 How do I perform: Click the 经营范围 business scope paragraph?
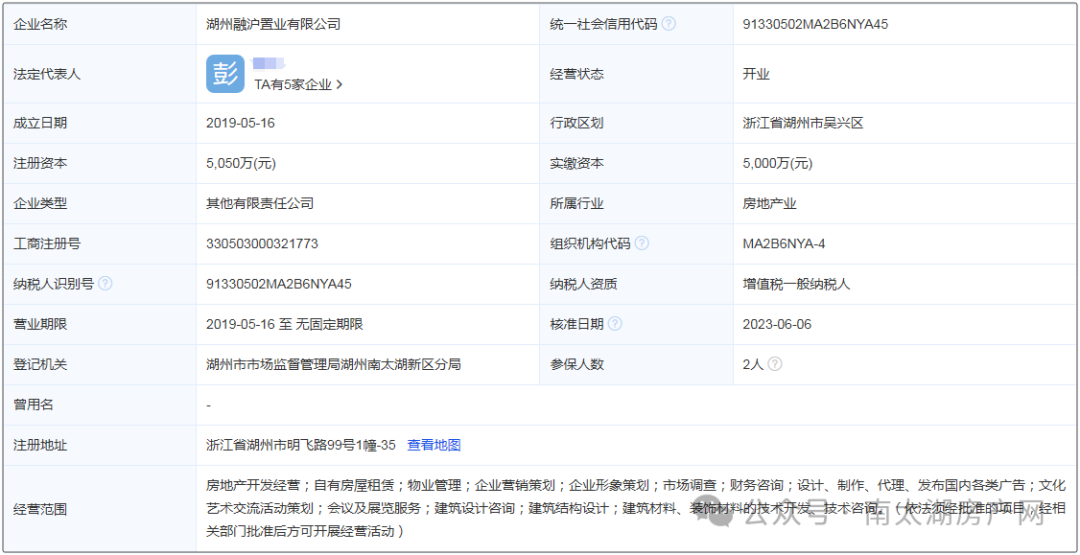636,508
